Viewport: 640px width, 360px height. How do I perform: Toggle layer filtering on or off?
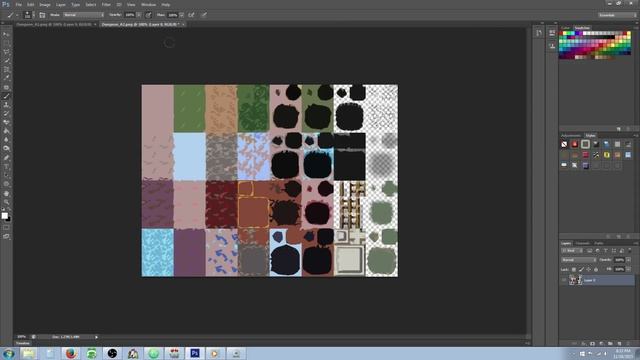[x=630, y=250]
